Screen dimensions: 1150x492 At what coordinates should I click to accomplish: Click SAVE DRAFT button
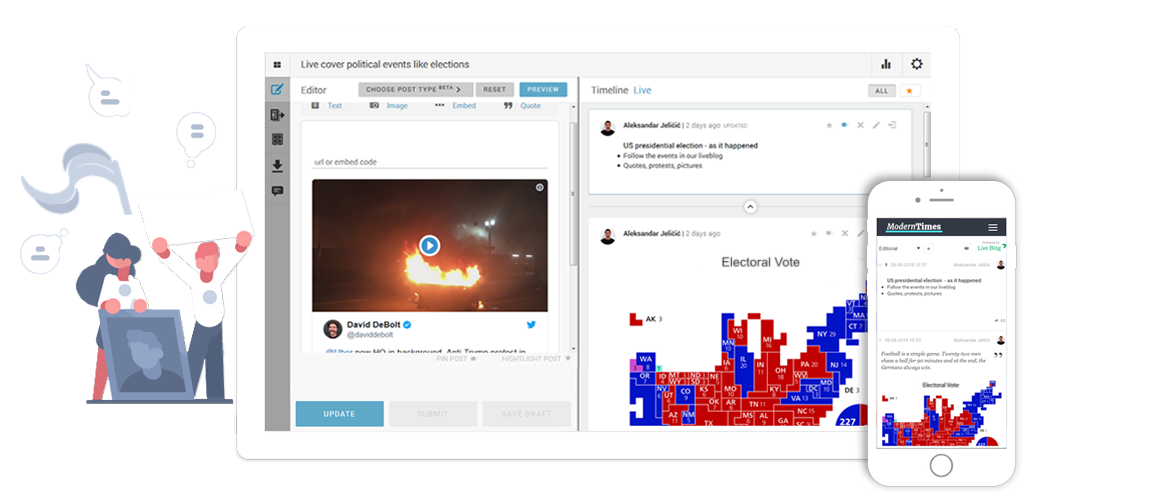click(527, 414)
